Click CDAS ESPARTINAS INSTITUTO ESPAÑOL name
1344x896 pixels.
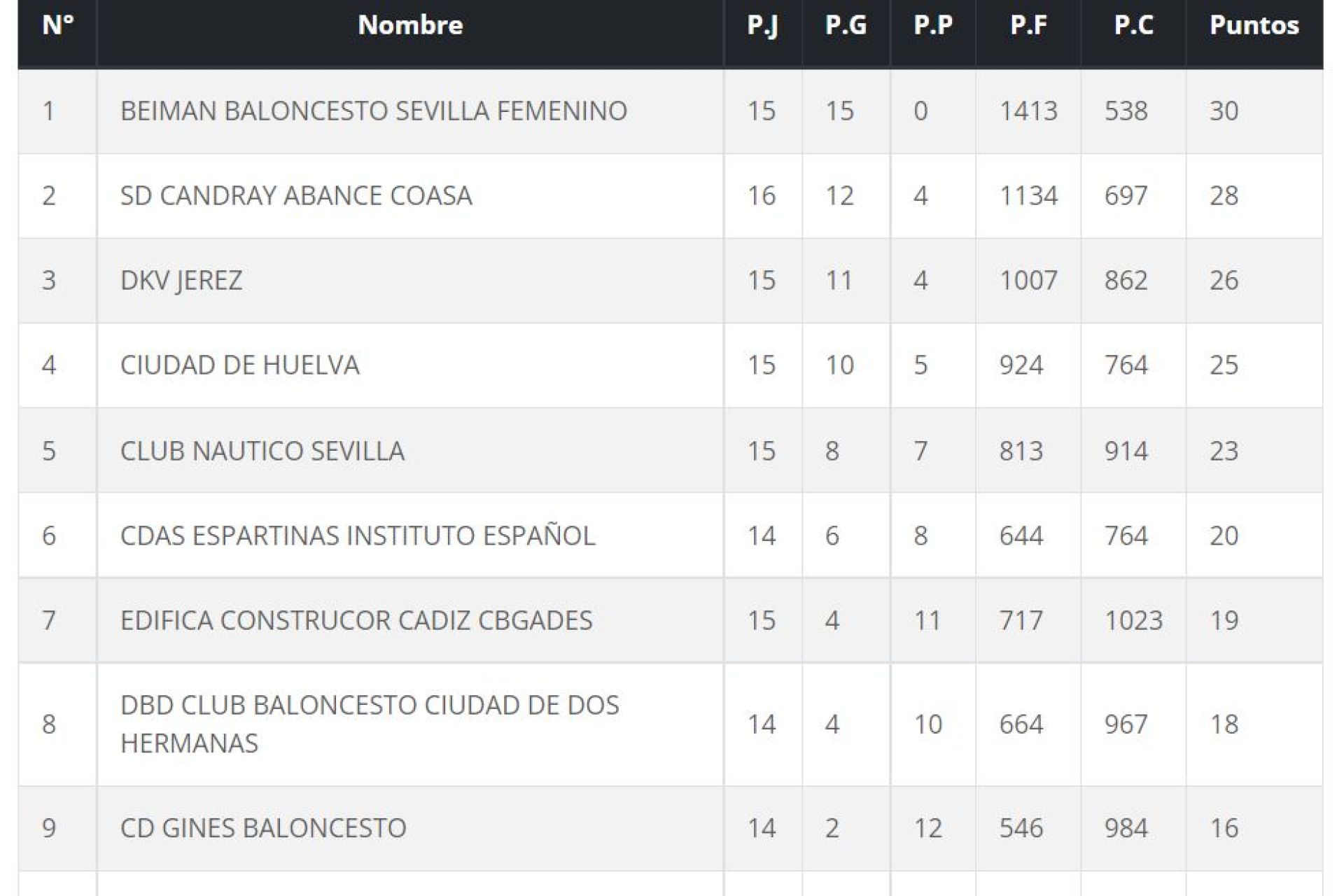click(357, 536)
